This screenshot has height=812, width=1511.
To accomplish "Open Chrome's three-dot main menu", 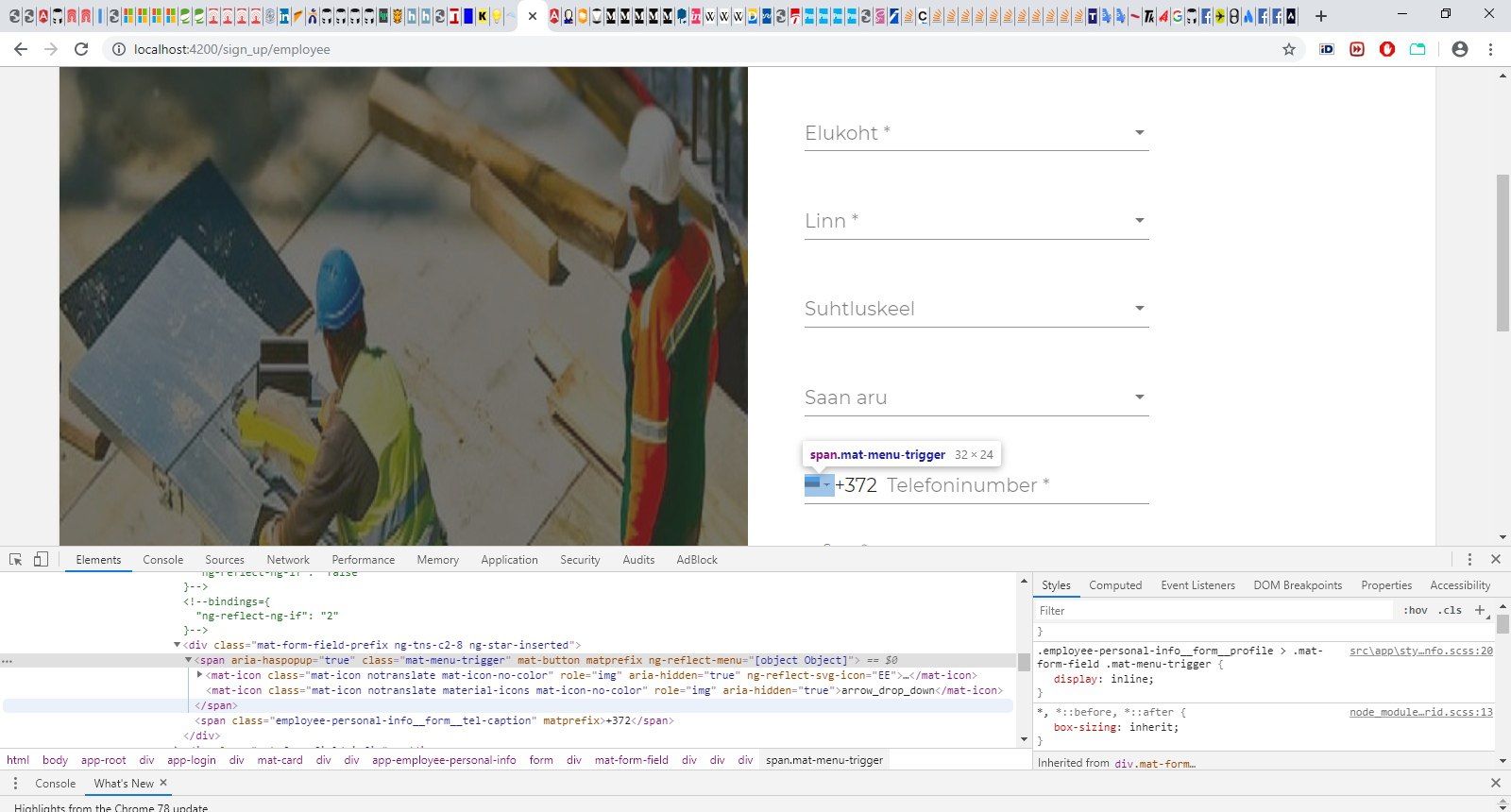I will (1491, 49).
